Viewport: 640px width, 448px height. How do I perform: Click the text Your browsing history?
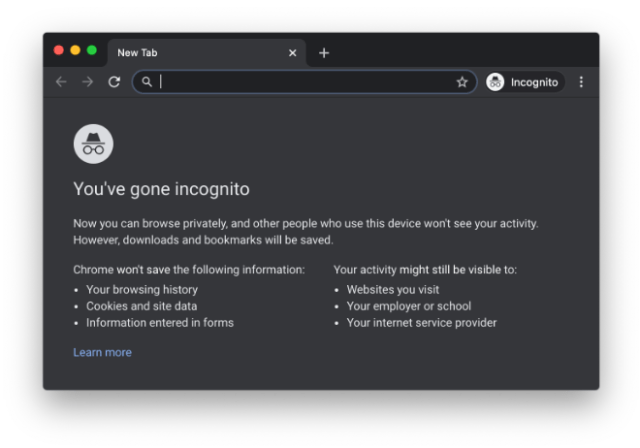pos(142,290)
